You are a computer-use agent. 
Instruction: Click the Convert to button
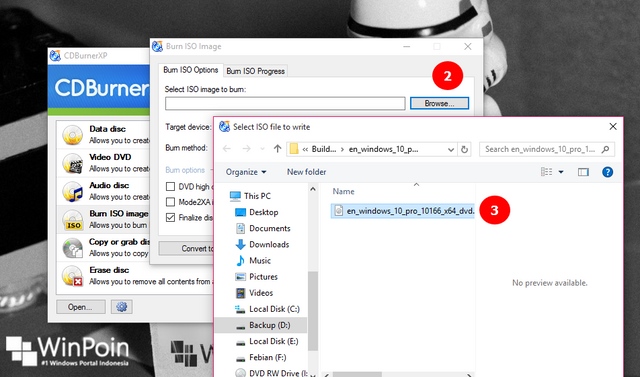(186, 248)
